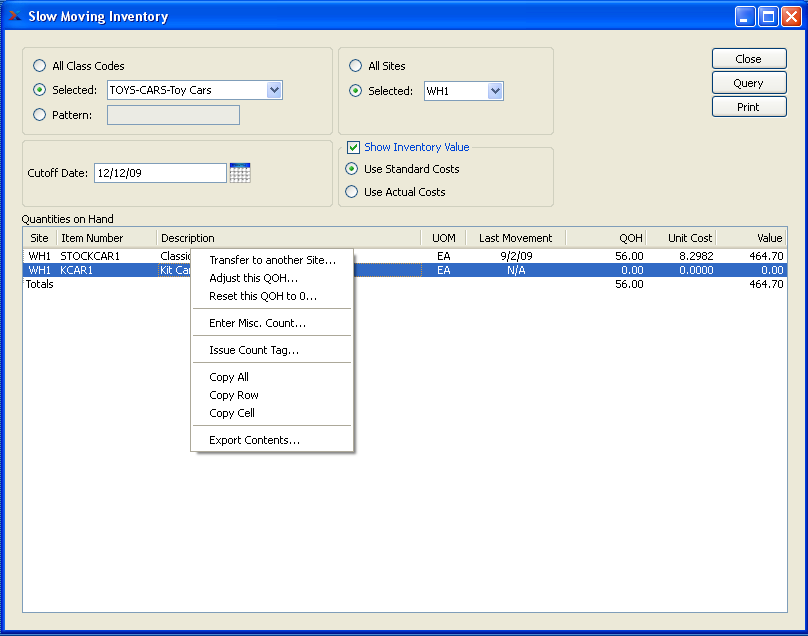Click the Print button
808x636 pixels.
point(748,107)
